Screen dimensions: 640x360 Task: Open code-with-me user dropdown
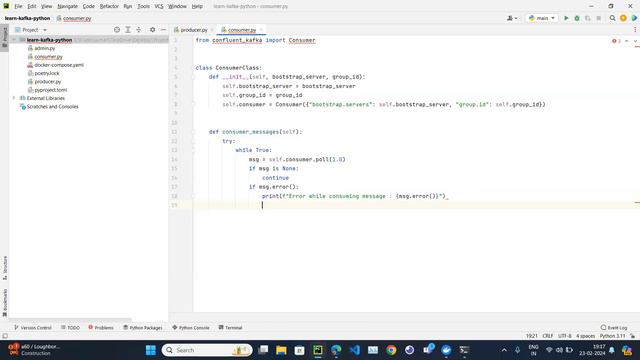(512, 18)
